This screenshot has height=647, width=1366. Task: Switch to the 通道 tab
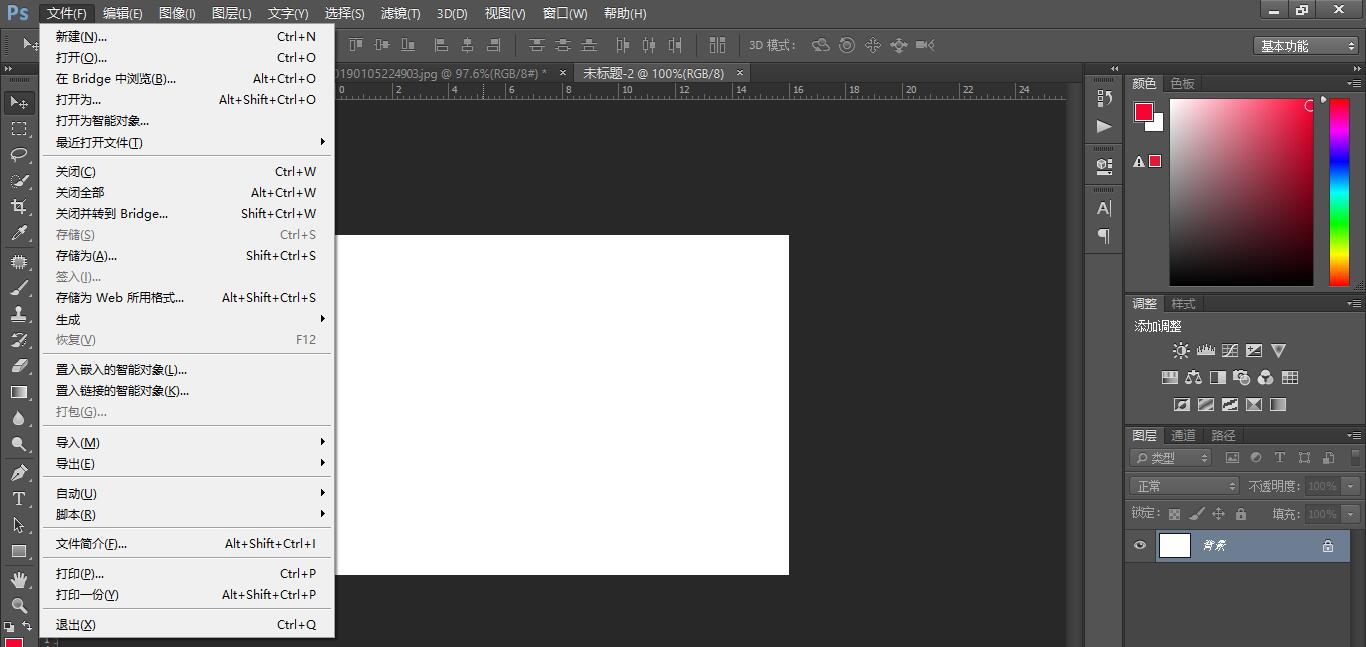point(1183,435)
